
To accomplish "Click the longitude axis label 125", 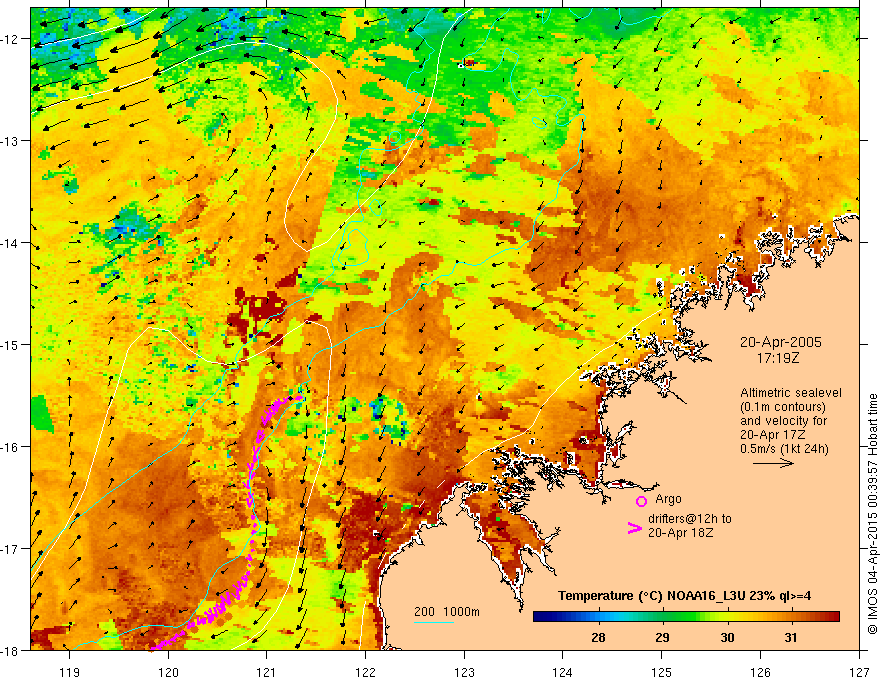I will [662, 672].
